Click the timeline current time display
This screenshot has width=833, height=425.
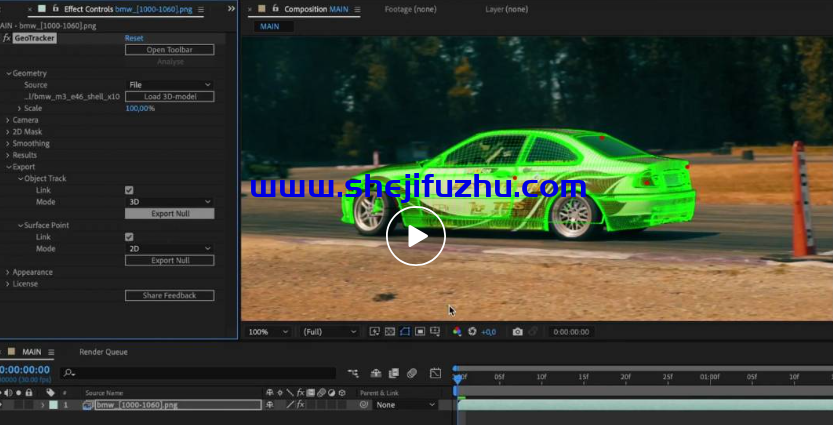click(x=25, y=370)
